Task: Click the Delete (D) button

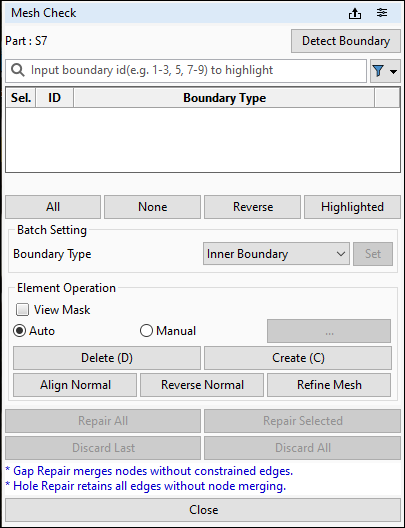Action: [107, 358]
